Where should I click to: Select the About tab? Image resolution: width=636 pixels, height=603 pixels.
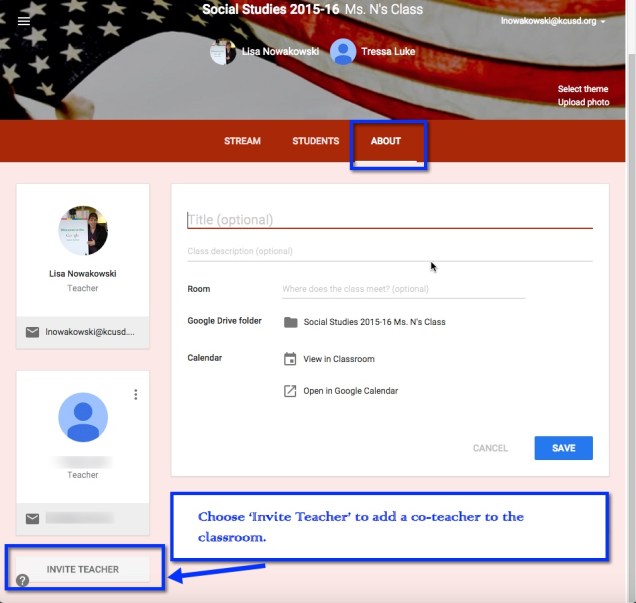click(386, 141)
